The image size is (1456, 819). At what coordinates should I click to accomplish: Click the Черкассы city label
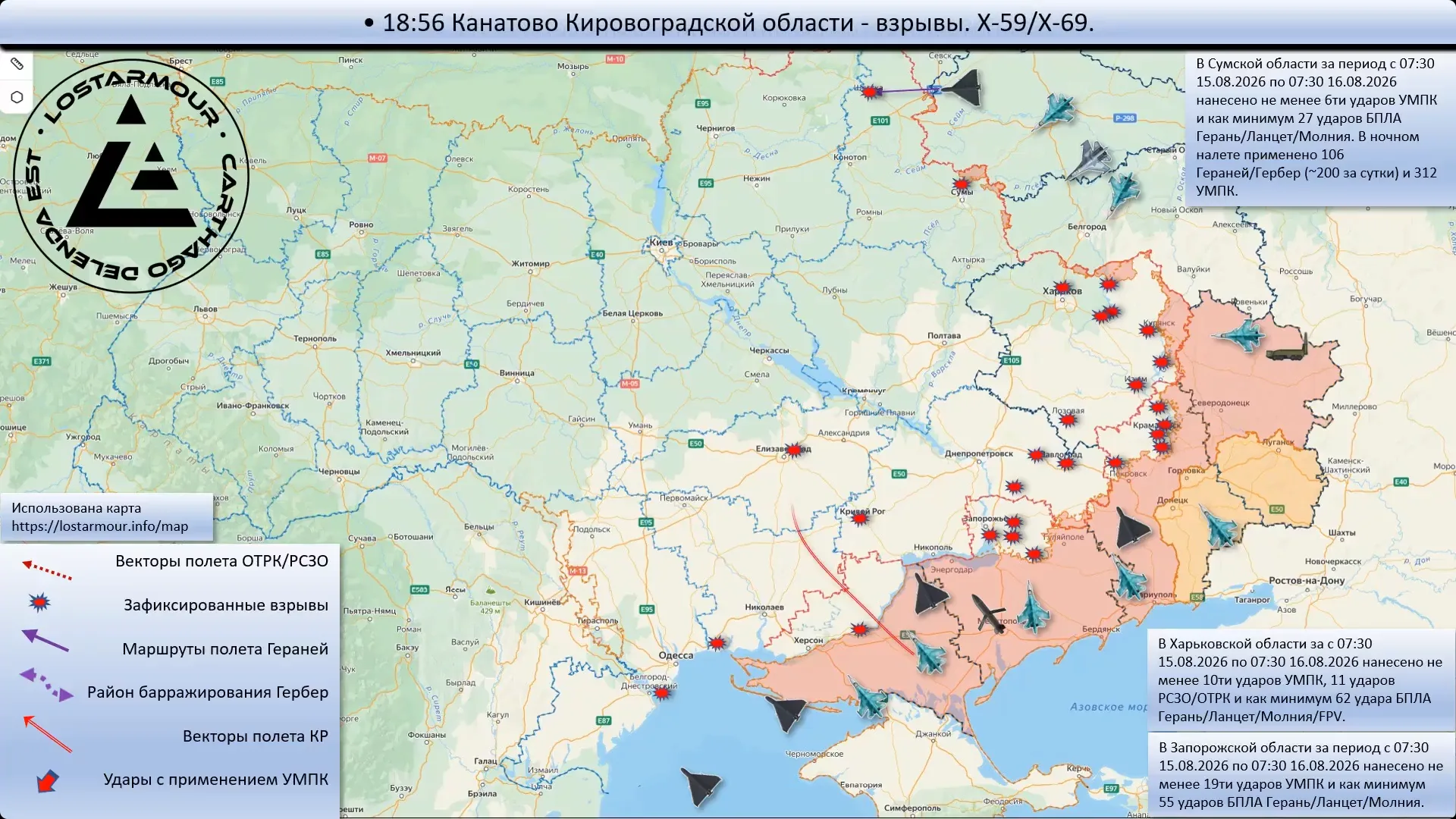[x=769, y=350]
